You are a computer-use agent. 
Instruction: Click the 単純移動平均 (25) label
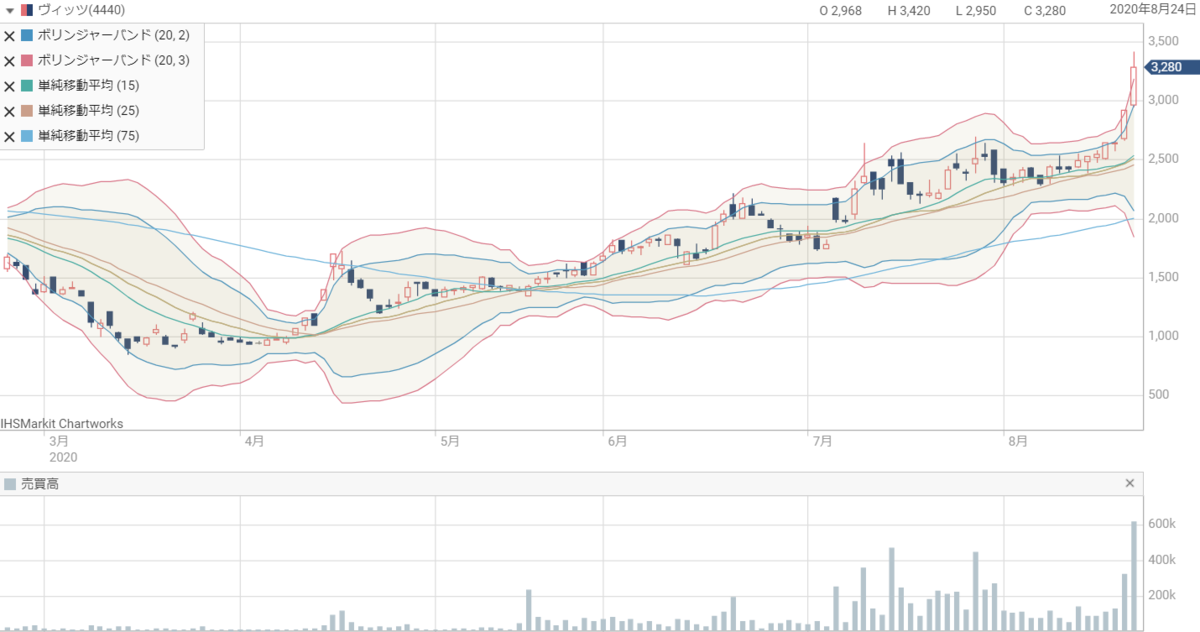[88, 111]
